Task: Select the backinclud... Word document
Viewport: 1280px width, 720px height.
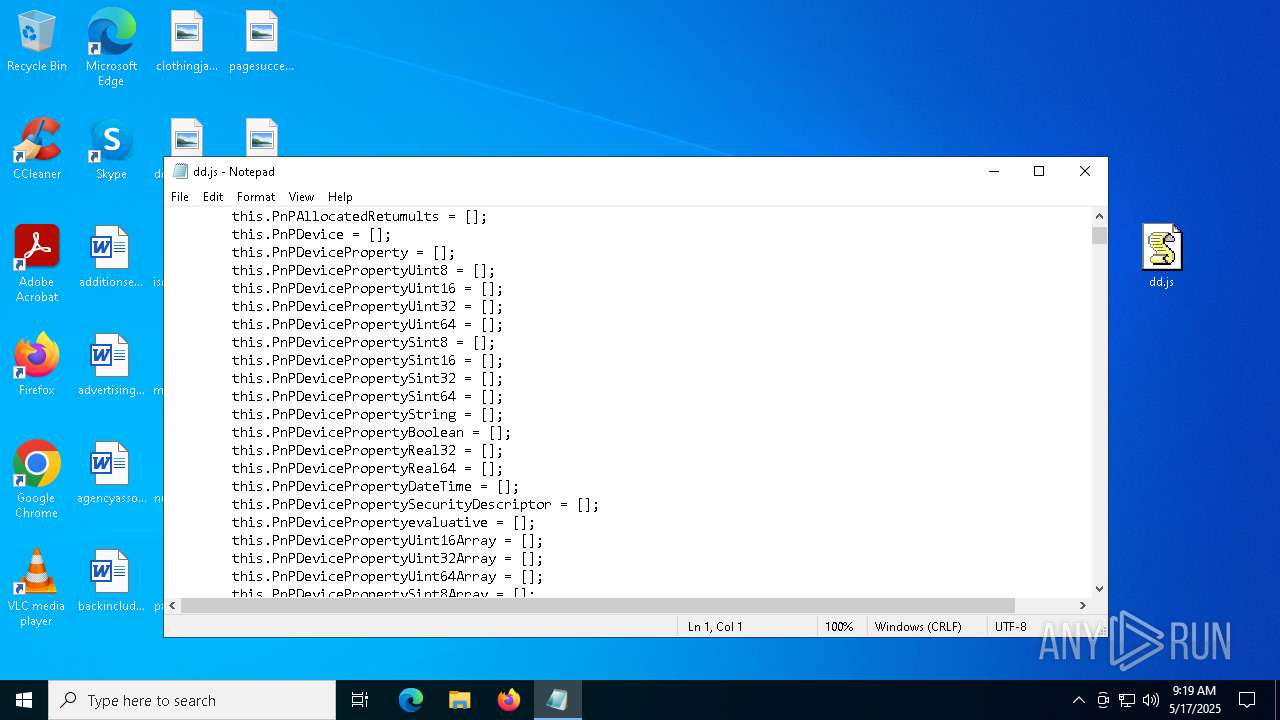Action: [x=111, y=582]
